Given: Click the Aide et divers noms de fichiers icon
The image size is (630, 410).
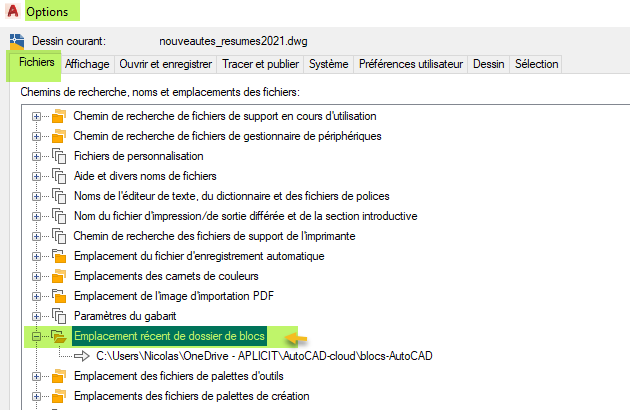Looking at the screenshot, I should pyautogui.click(x=58, y=176).
